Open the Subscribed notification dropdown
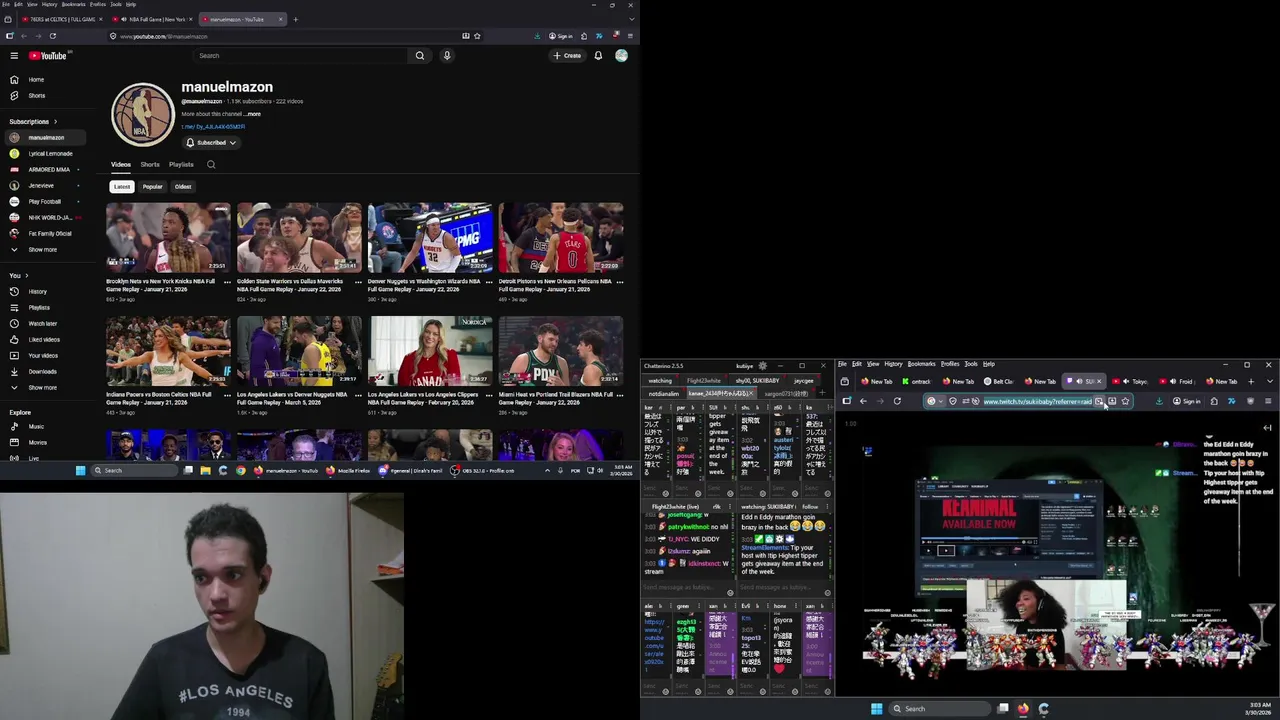The width and height of the screenshot is (1280, 720). point(210,143)
